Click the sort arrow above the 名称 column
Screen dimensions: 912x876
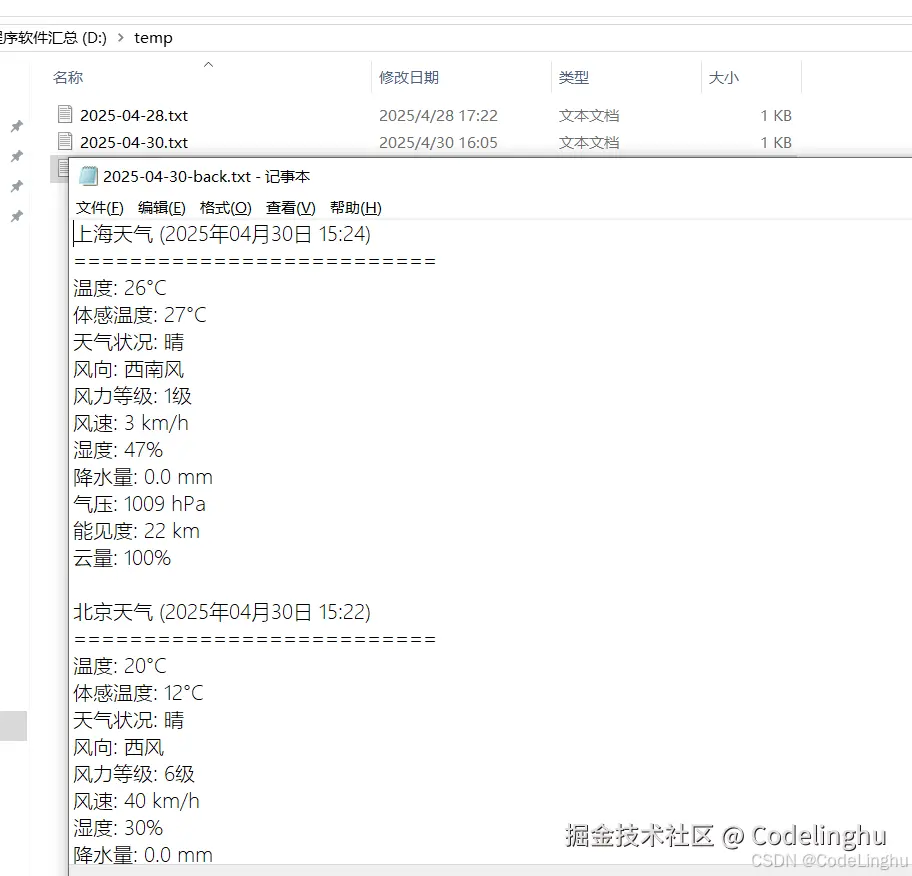[208, 64]
